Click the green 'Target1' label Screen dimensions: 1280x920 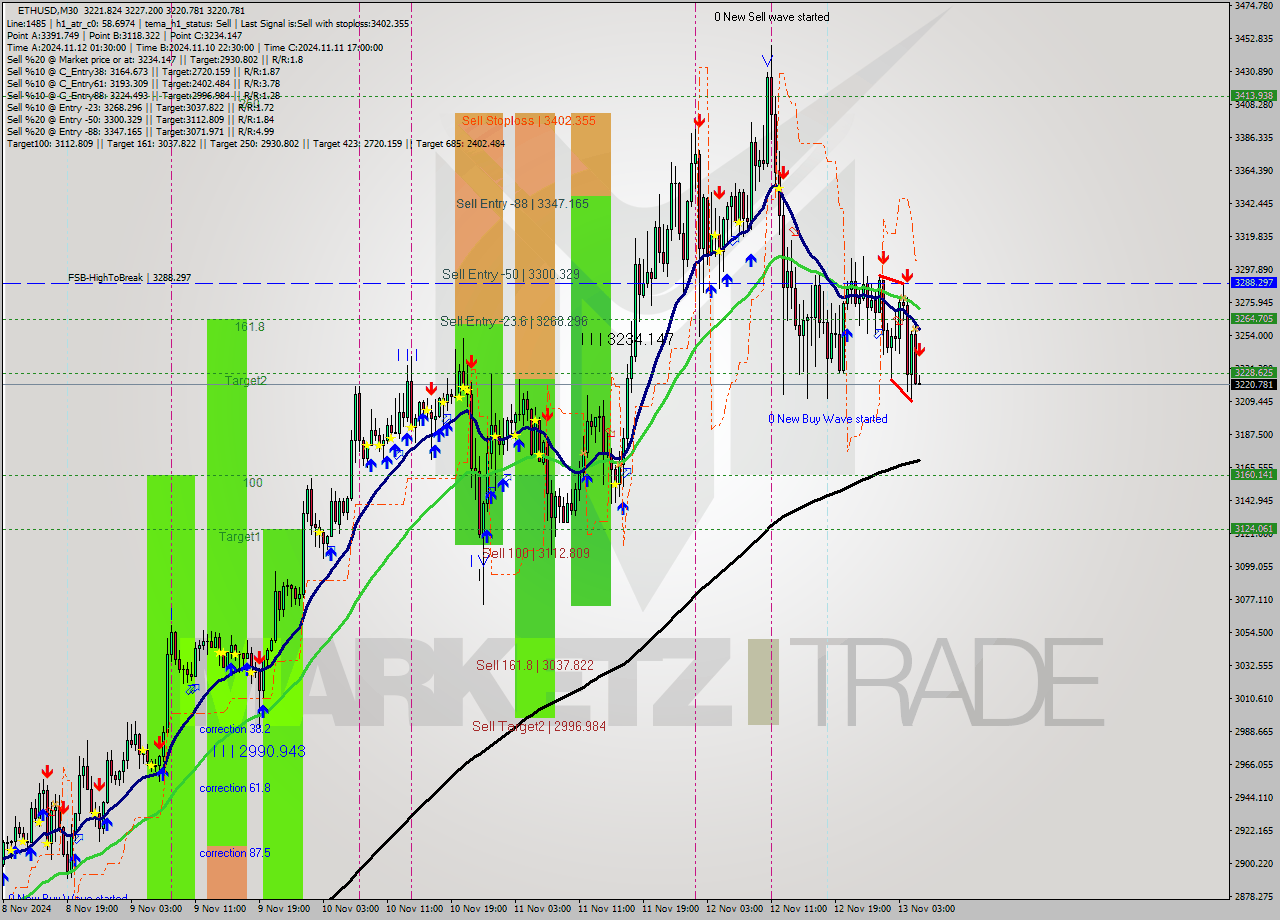pos(240,537)
